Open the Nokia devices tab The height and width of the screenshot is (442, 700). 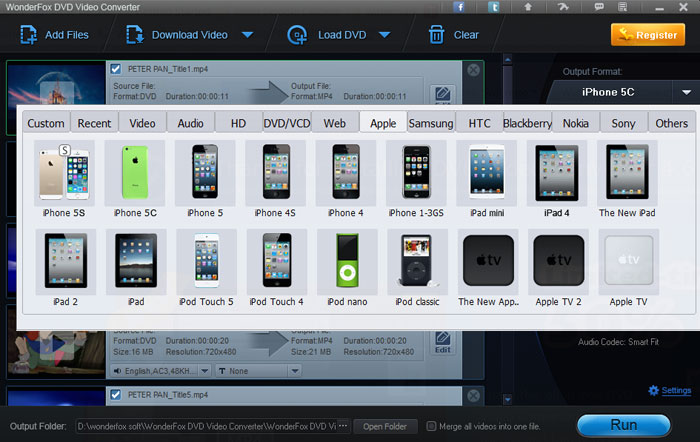click(x=575, y=123)
